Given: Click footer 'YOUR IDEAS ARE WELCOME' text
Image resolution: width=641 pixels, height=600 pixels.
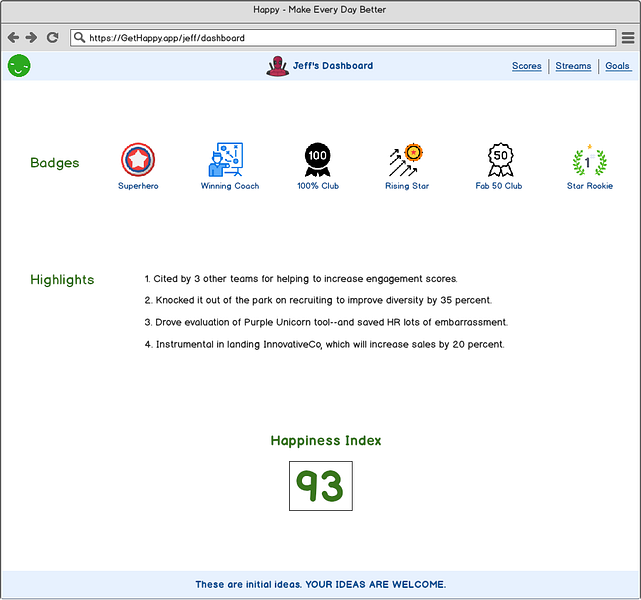Looking at the screenshot, I should coord(376,584).
